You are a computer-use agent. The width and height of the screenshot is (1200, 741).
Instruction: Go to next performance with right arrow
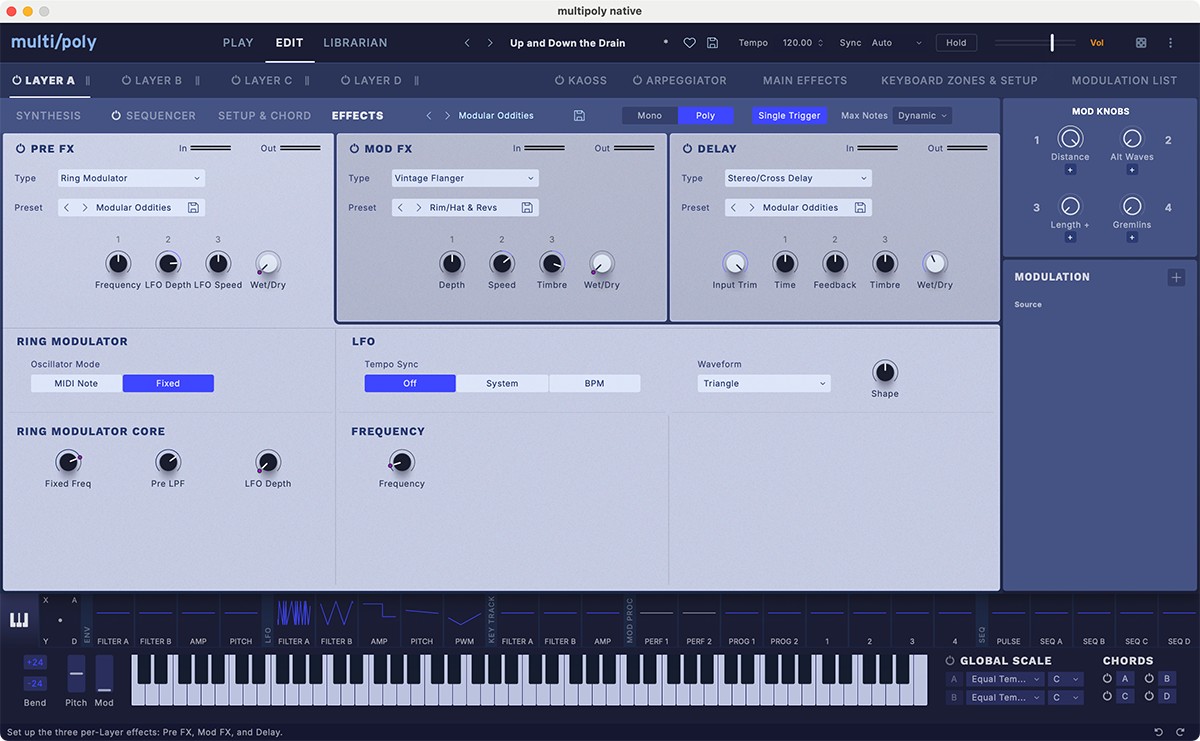pos(490,43)
